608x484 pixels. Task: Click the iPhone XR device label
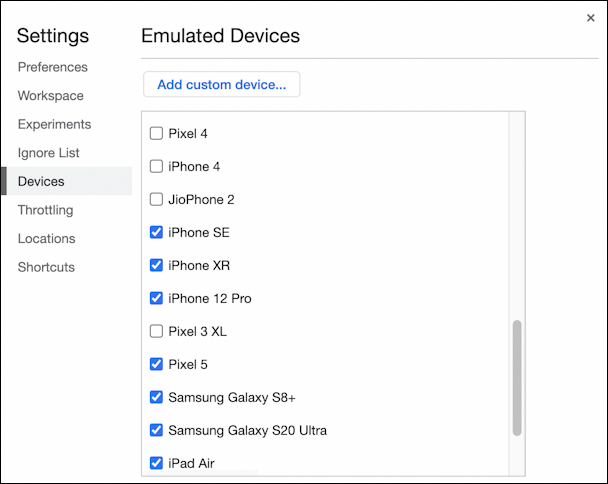click(x=199, y=265)
